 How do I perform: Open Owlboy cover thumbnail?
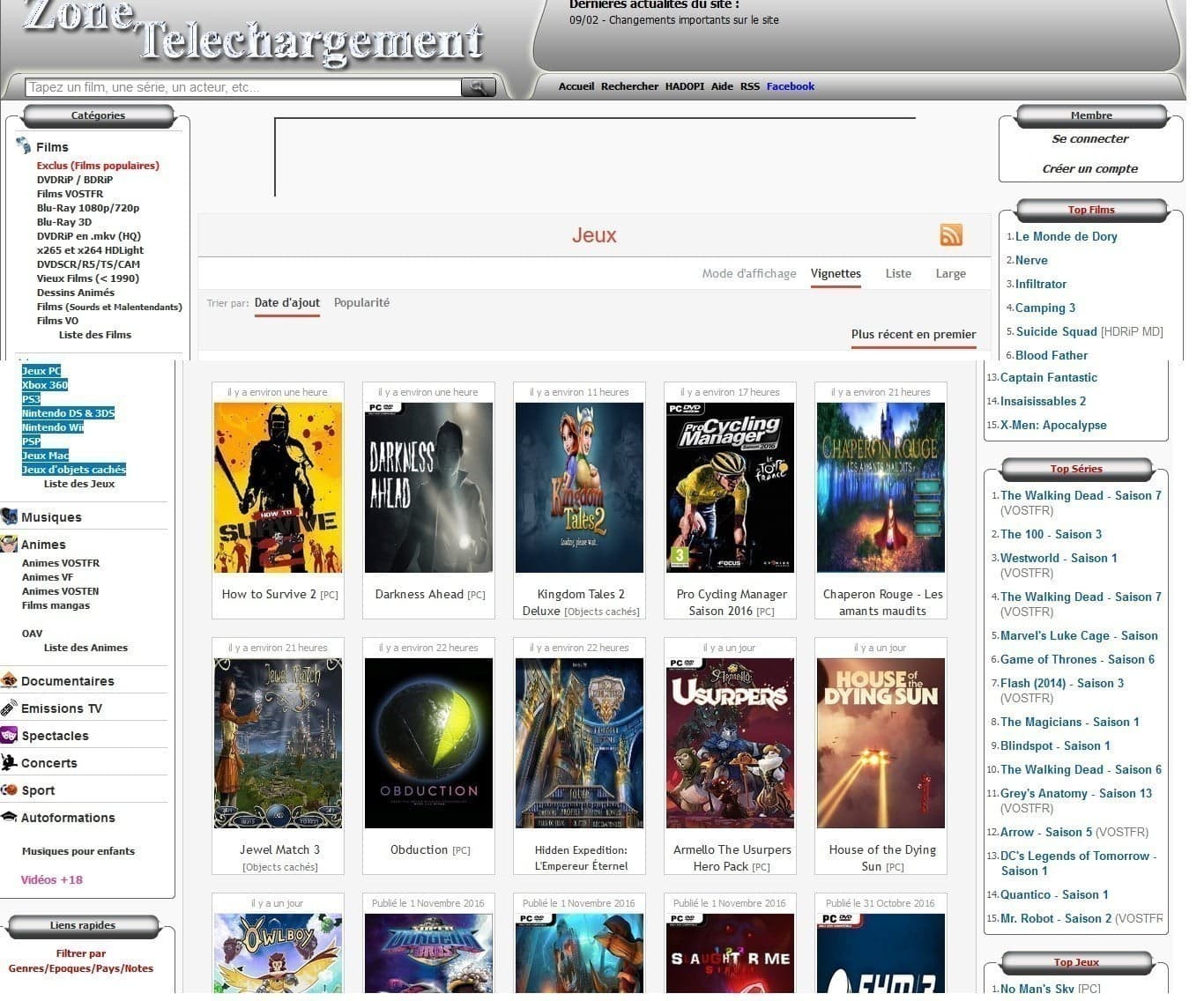[x=278, y=953]
